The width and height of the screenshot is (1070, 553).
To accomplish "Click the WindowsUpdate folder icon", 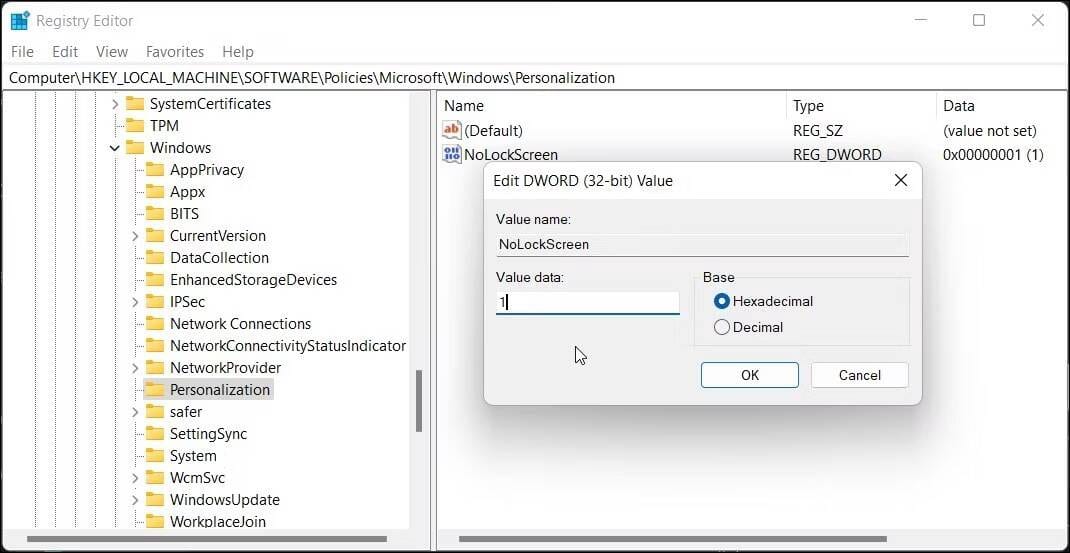I will (155, 500).
